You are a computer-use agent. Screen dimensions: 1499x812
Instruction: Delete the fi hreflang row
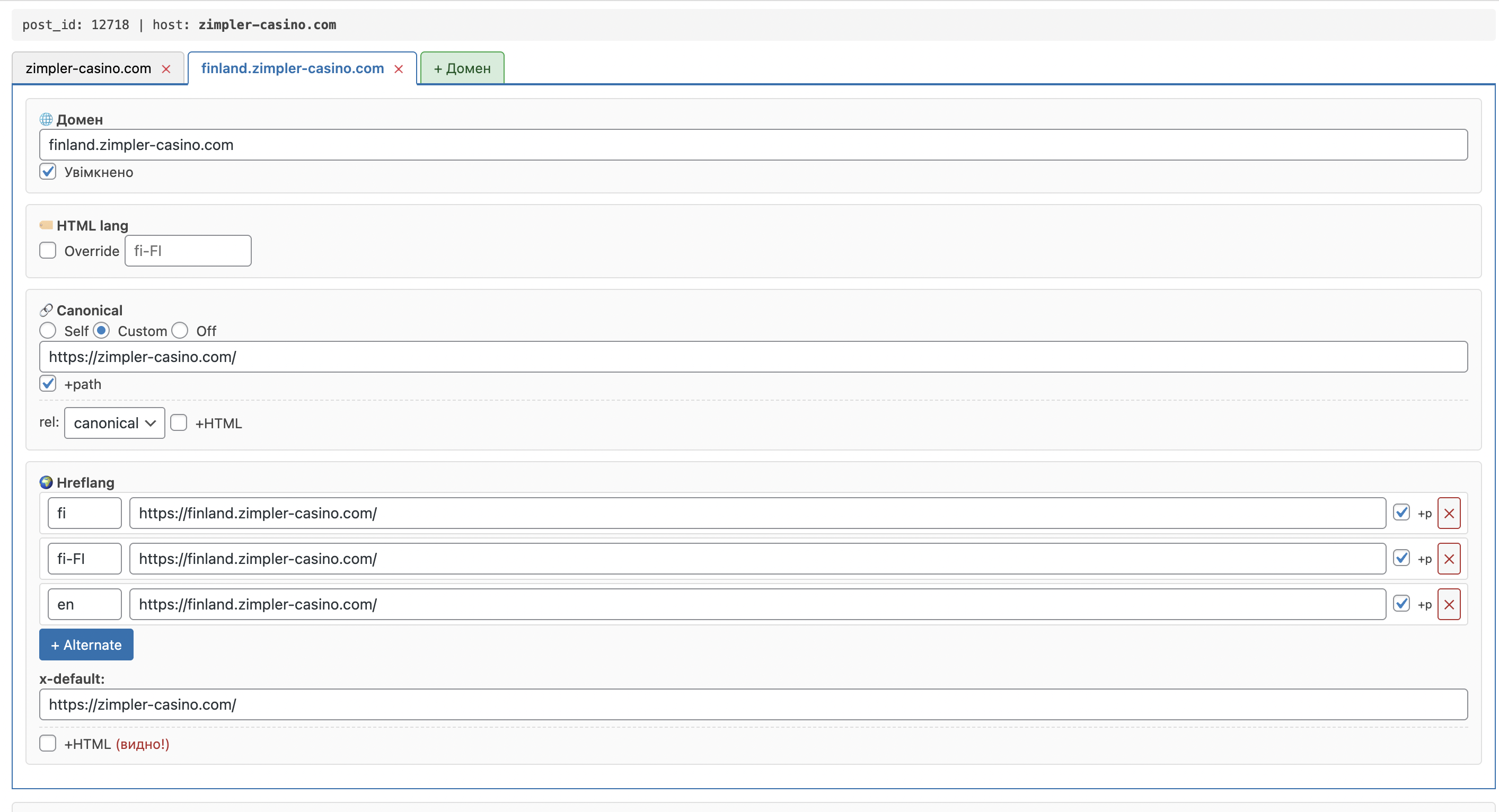[1449, 514]
